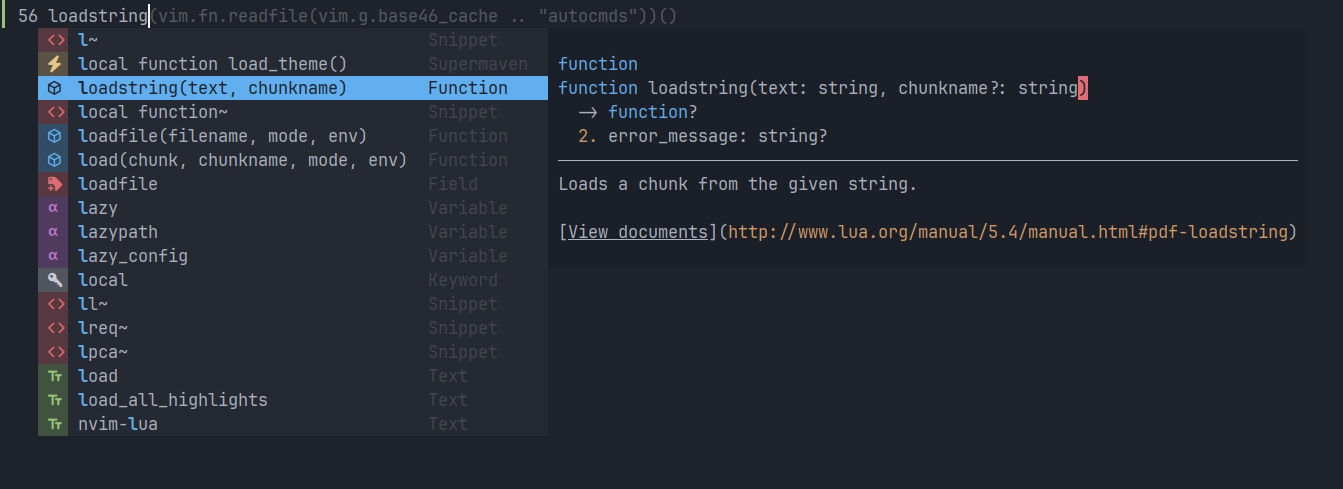Viewport: 1343px width, 489px height.
Task: Choose the 'local function load_theme()' suggestion
Action: click(293, 64)
